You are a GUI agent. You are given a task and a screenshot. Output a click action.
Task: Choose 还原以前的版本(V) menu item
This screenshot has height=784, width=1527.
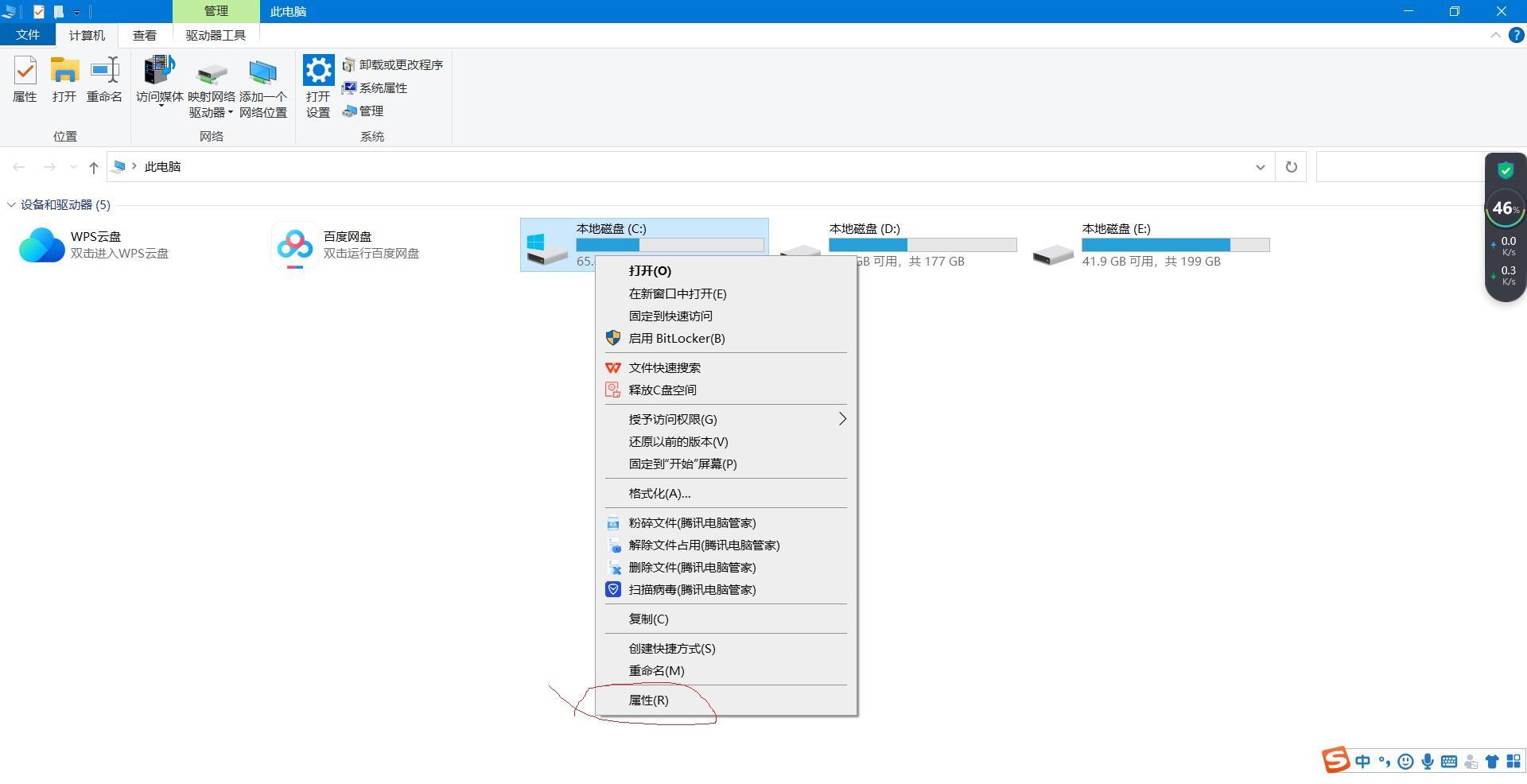[x=726, y=441]
